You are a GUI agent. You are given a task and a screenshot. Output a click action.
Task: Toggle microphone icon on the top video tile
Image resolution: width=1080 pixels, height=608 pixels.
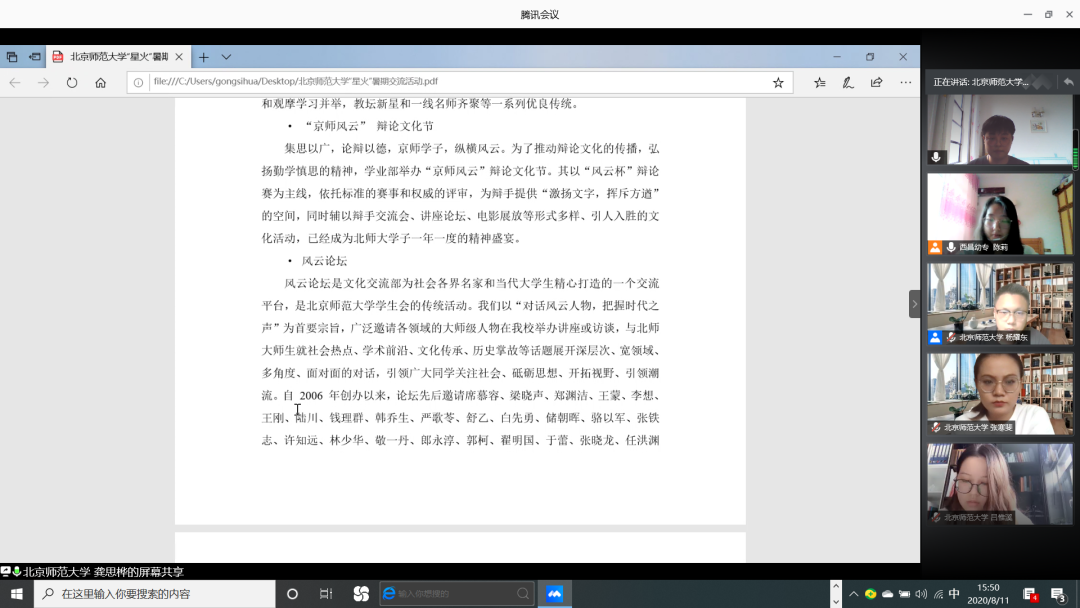click(x=936, y=157)
